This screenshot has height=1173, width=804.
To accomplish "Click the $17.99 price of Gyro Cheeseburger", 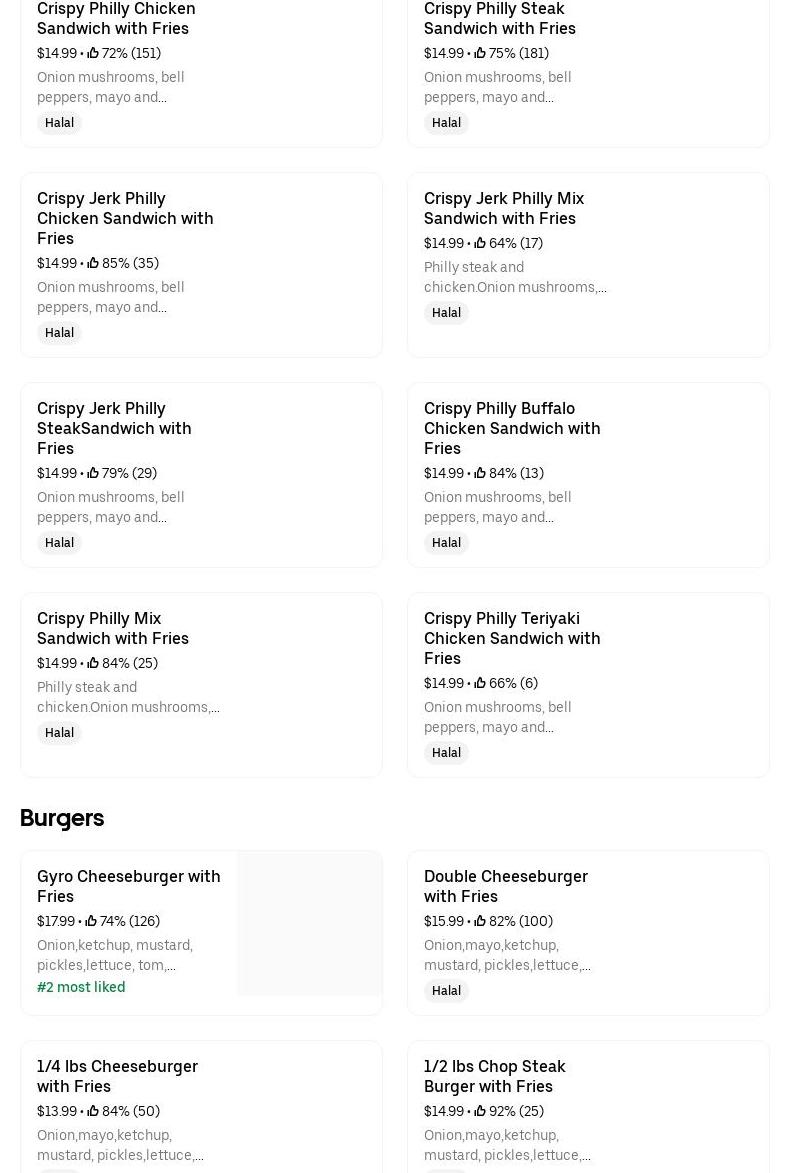I will point(56,921).
